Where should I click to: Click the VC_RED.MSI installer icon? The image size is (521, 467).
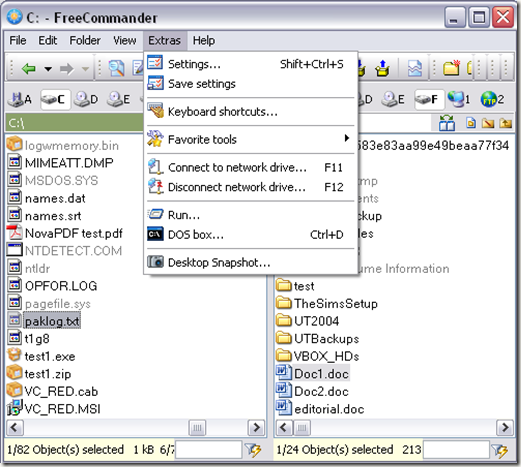click(14, 408)
